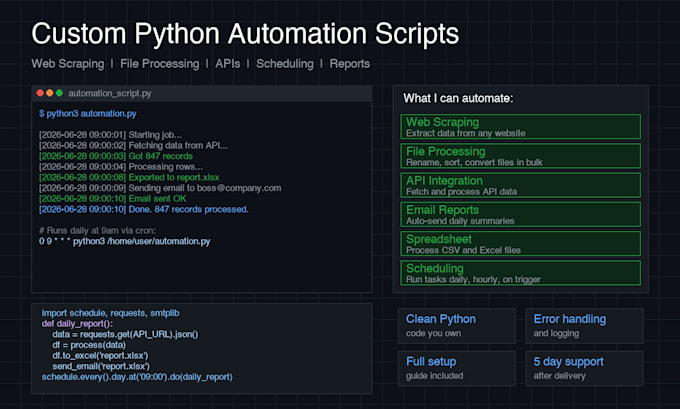
Task: Select the Error handling feature box
Action: tap(584, 326)
